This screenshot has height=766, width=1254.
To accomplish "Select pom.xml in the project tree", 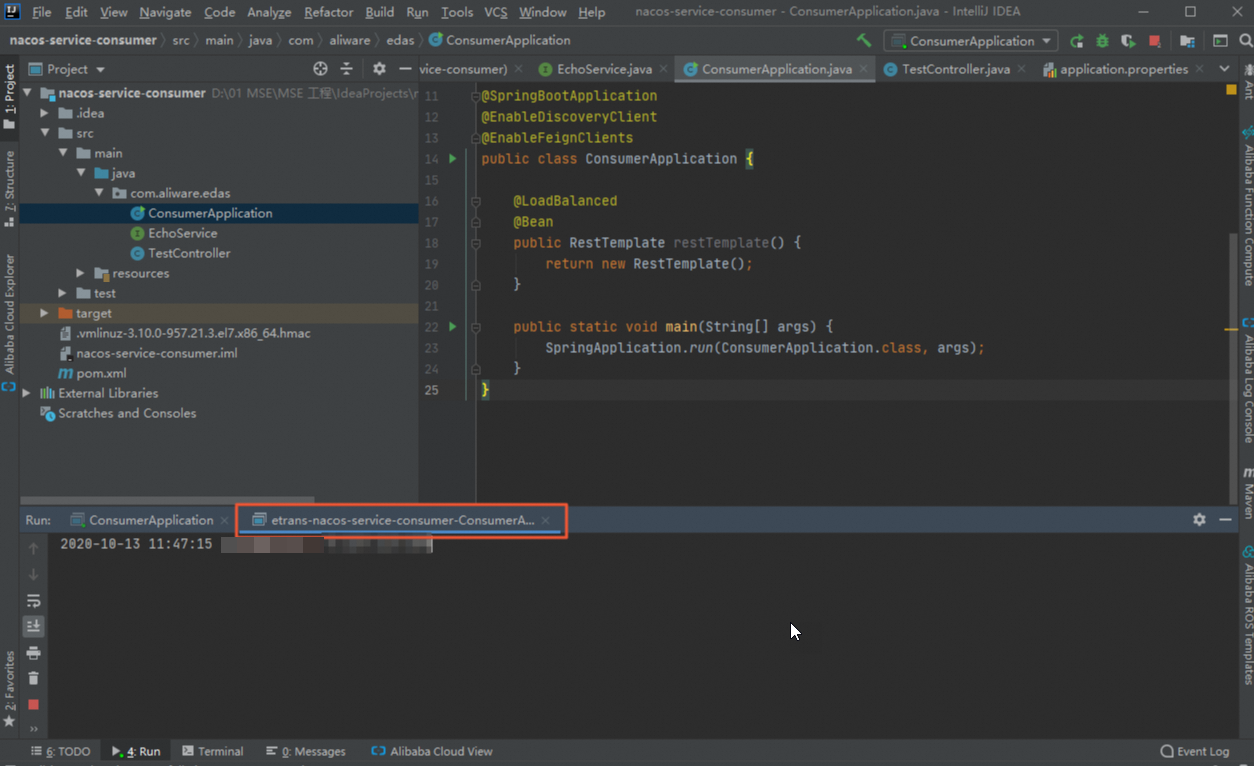I will [100, 373].
